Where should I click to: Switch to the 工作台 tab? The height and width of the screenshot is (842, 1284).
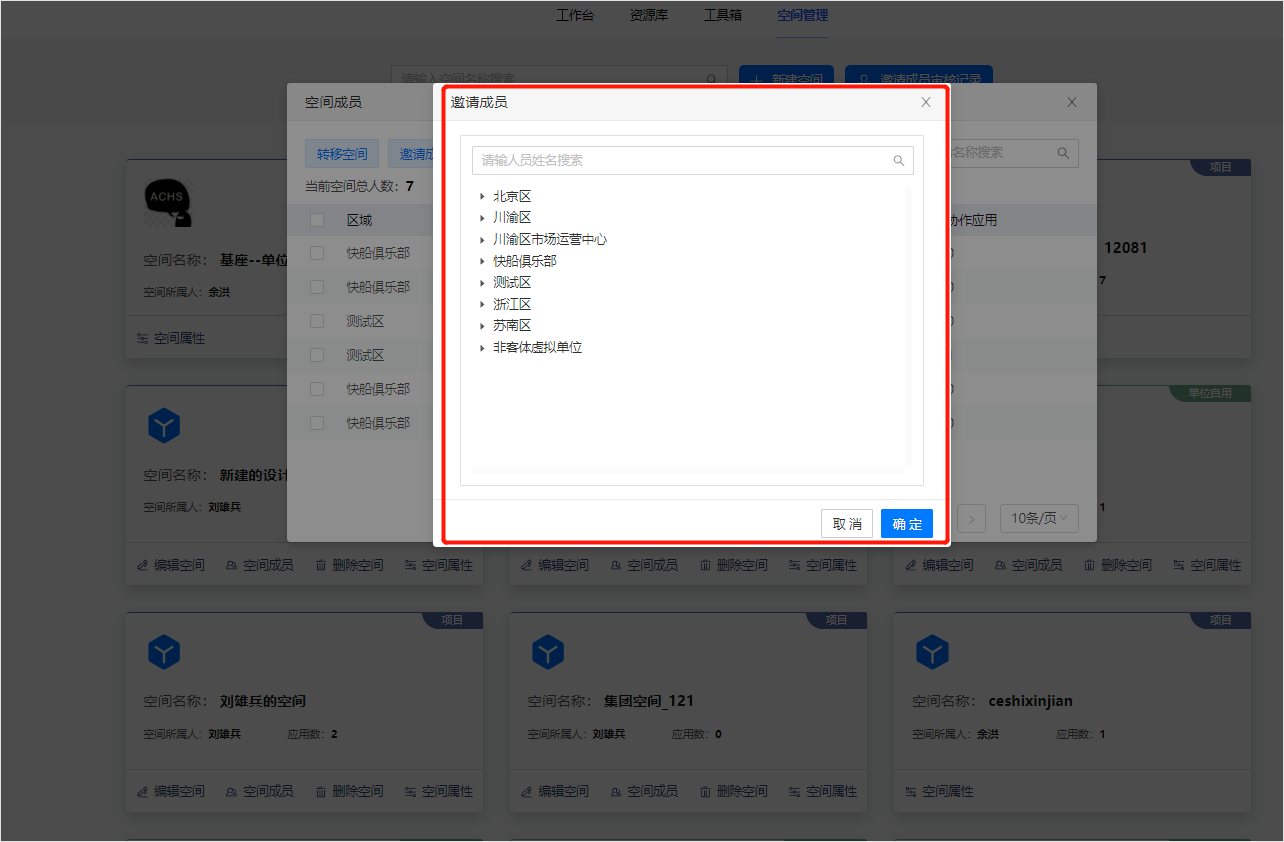575,15
